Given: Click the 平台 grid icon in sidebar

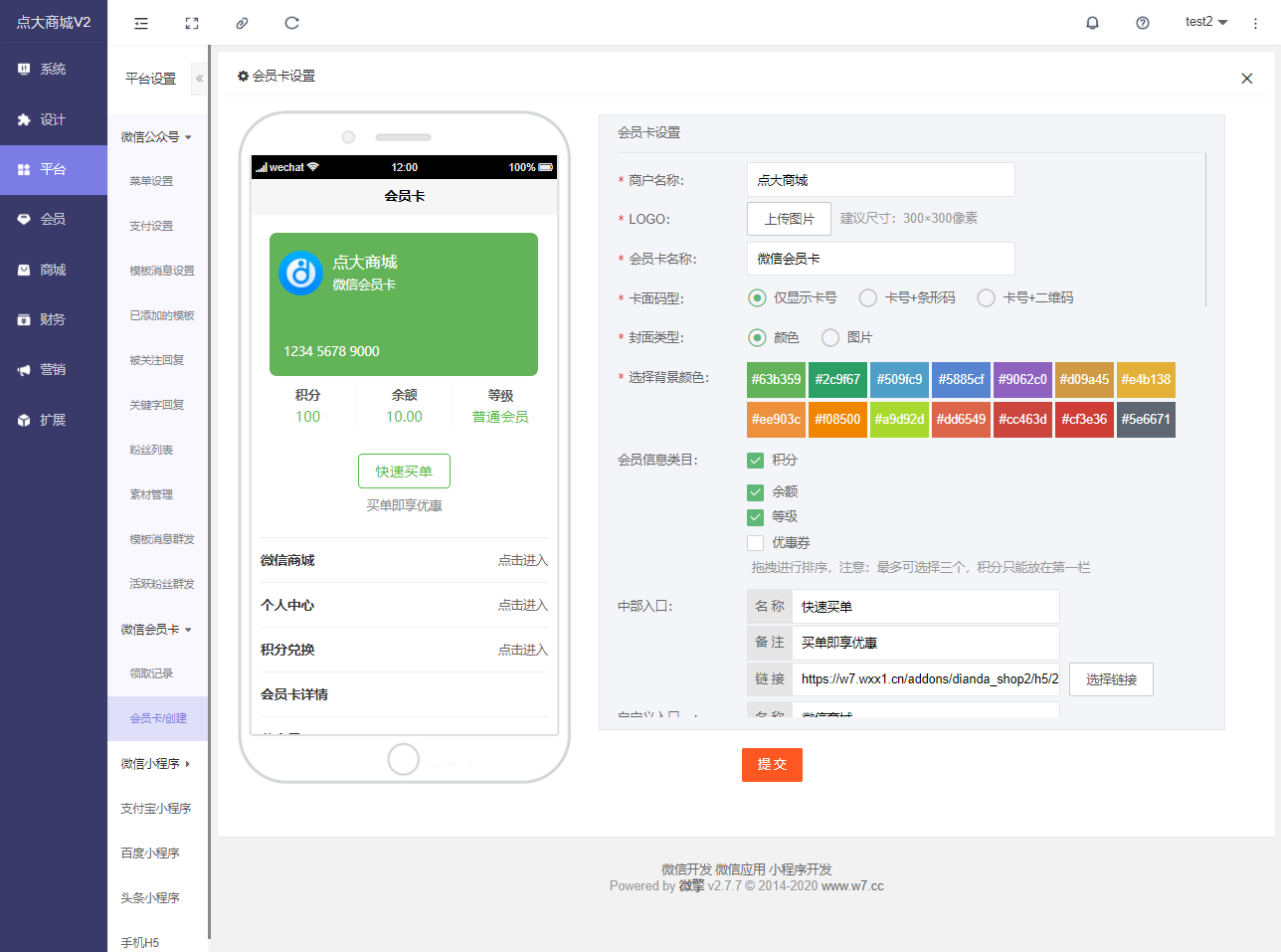Looking at the screenshot, I should [24, 169].
